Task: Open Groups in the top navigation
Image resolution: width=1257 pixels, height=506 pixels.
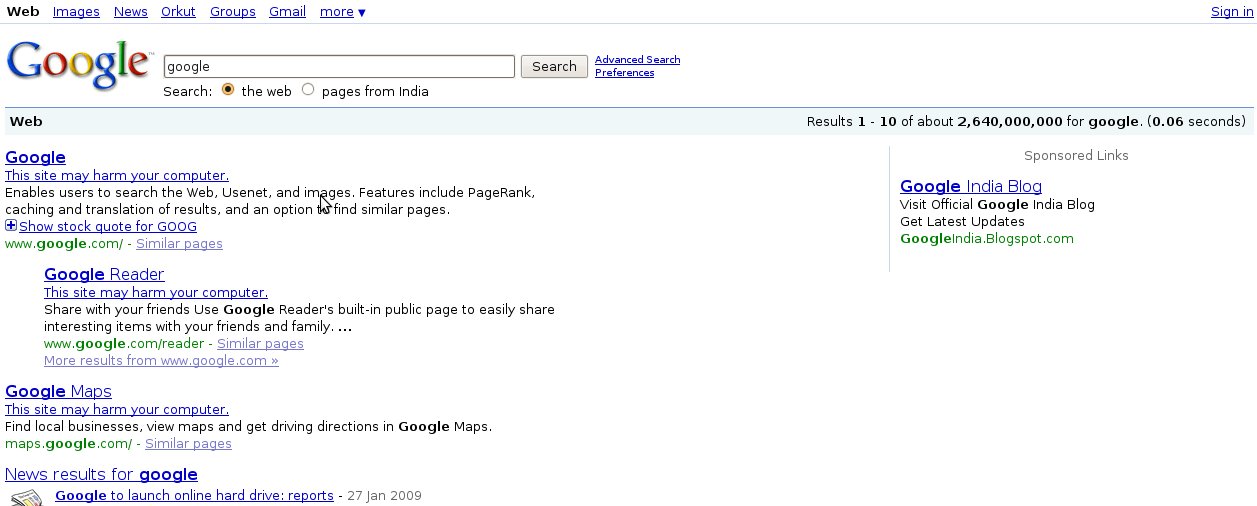Action: (233, 12)
